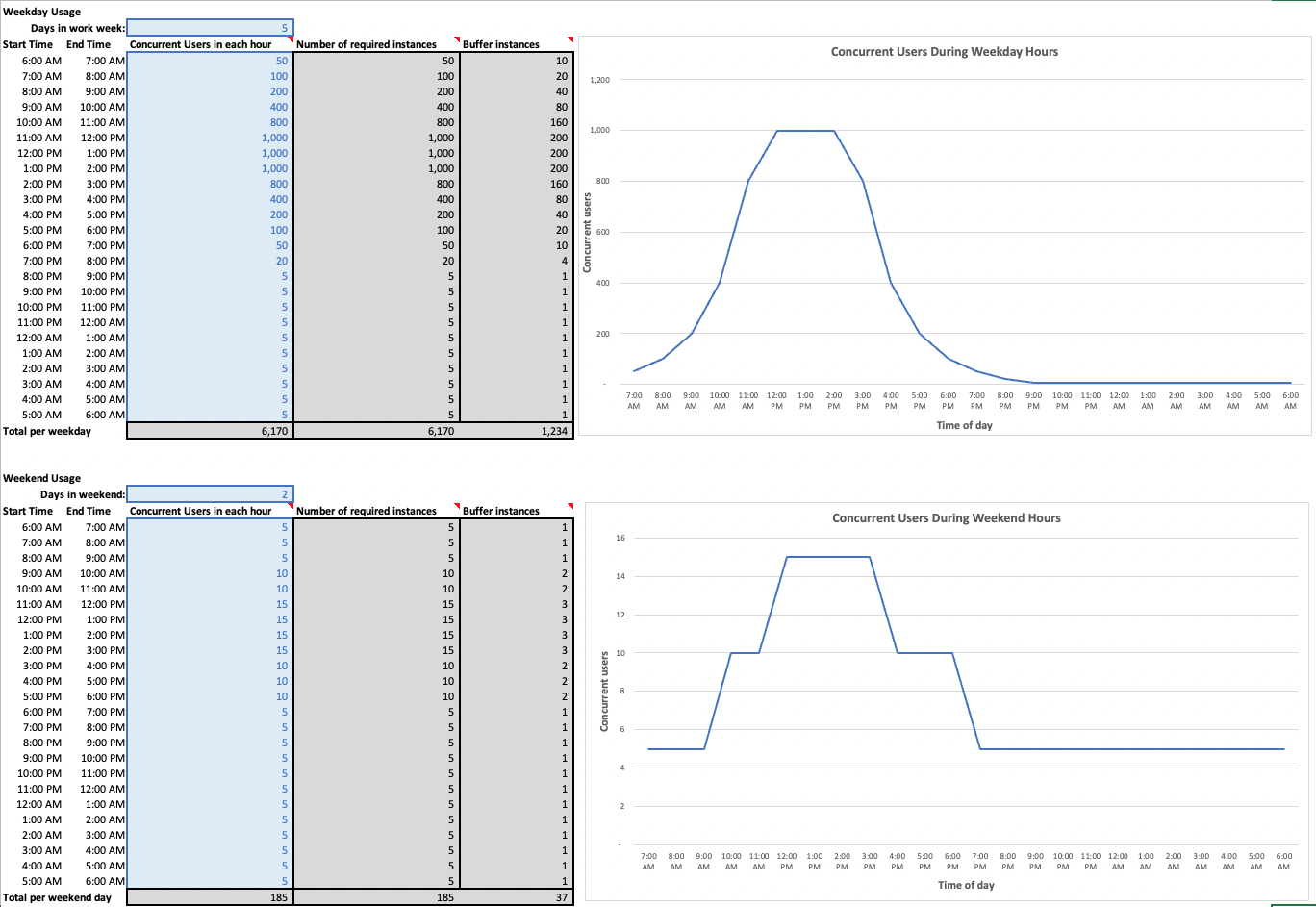Click weekend required instances cell for 4:00 PM start
Image resolution: width=1316 pixels, height=907 pixels.
(377, 681)
